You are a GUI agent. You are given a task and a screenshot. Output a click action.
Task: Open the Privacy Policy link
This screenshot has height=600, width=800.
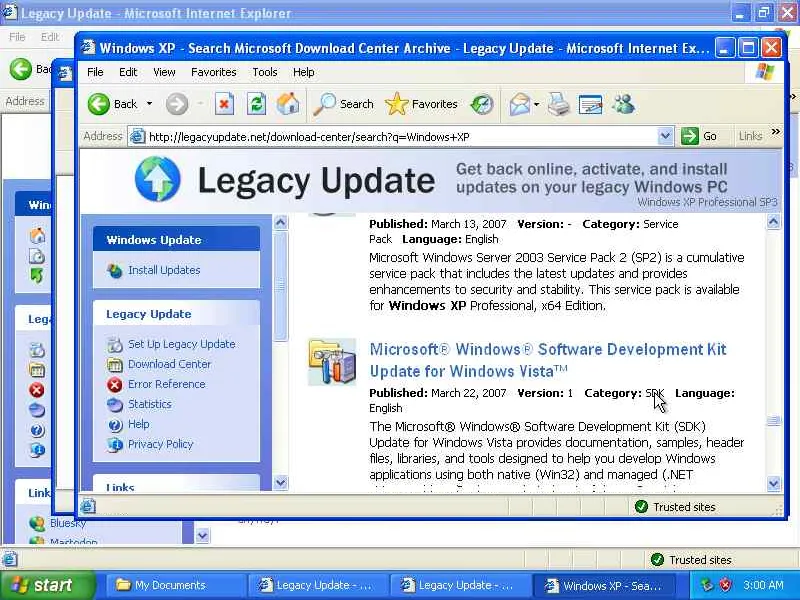[160, 444]
